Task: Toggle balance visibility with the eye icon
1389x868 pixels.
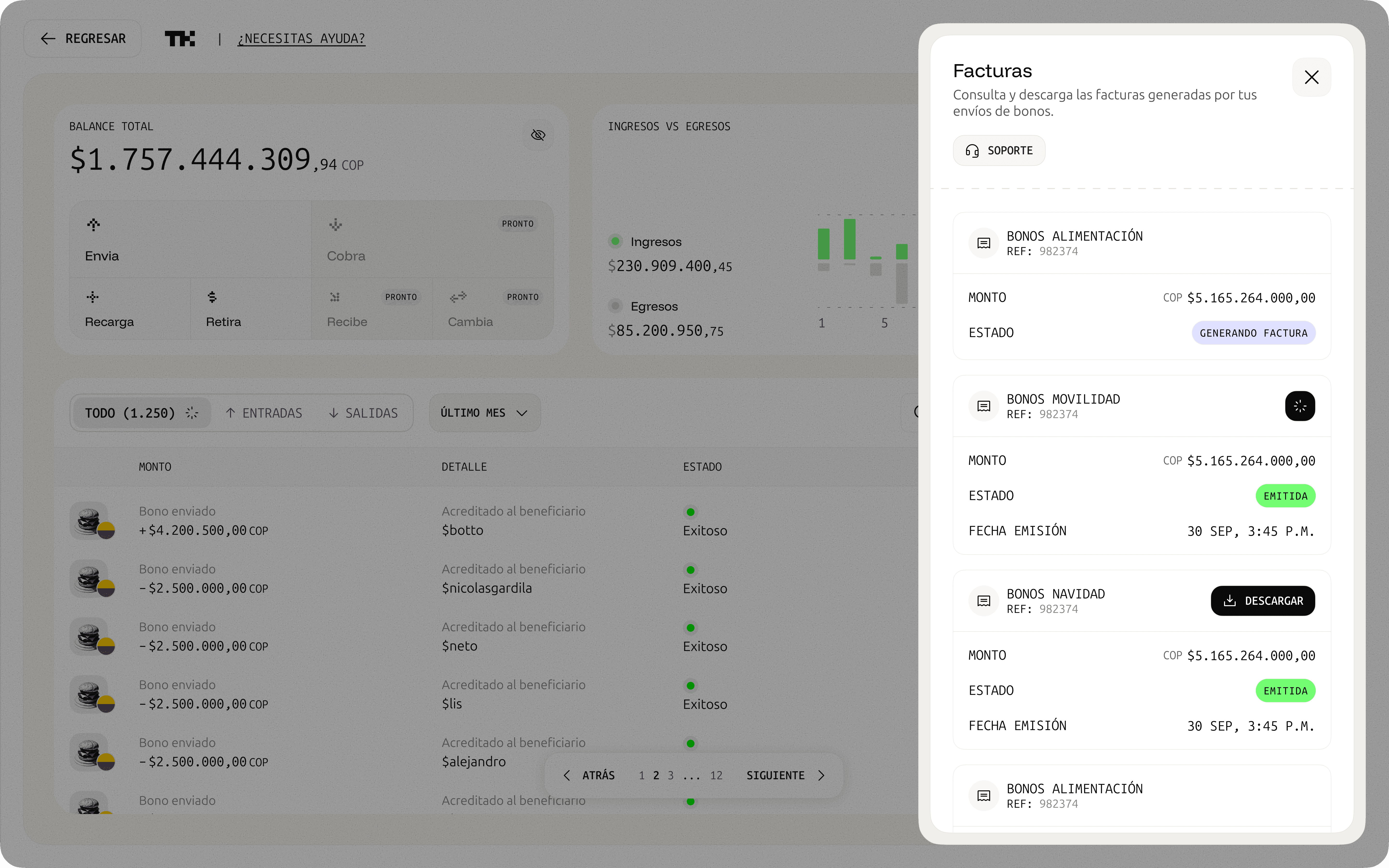Action: 538,135
